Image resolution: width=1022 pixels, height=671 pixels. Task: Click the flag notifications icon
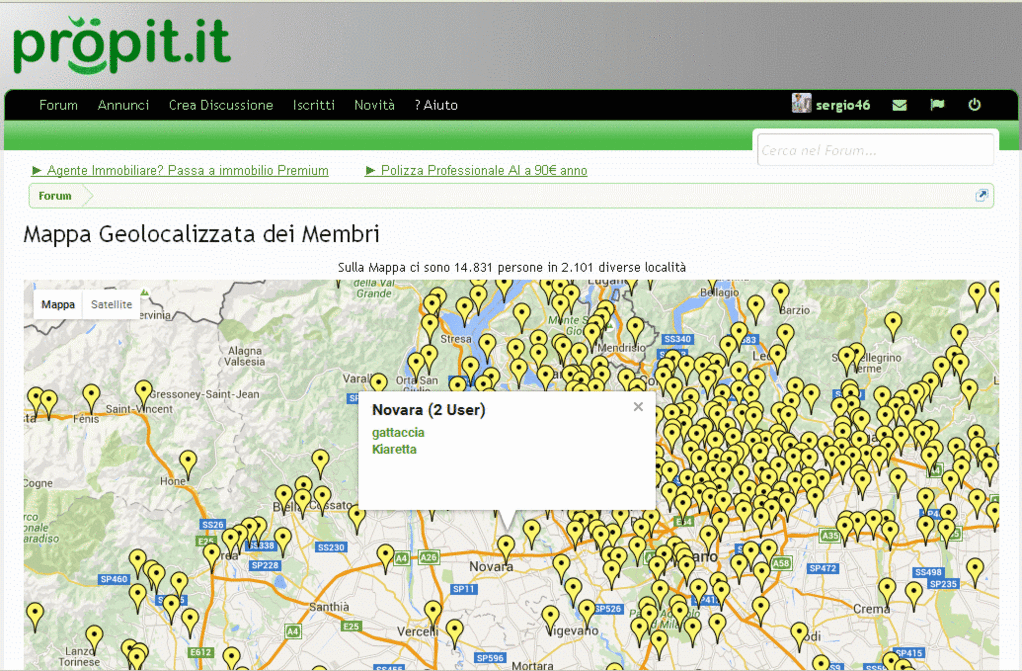[x=937, y=104]
